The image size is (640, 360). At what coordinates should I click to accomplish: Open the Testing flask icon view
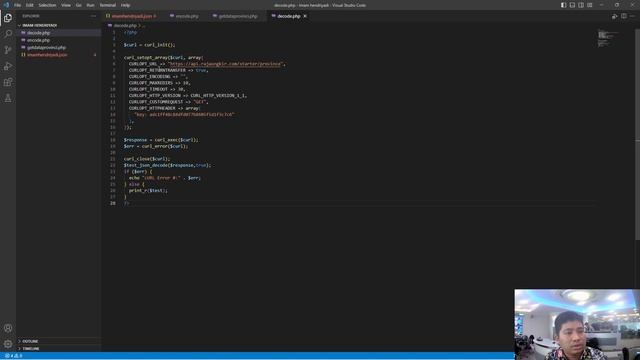8,98
